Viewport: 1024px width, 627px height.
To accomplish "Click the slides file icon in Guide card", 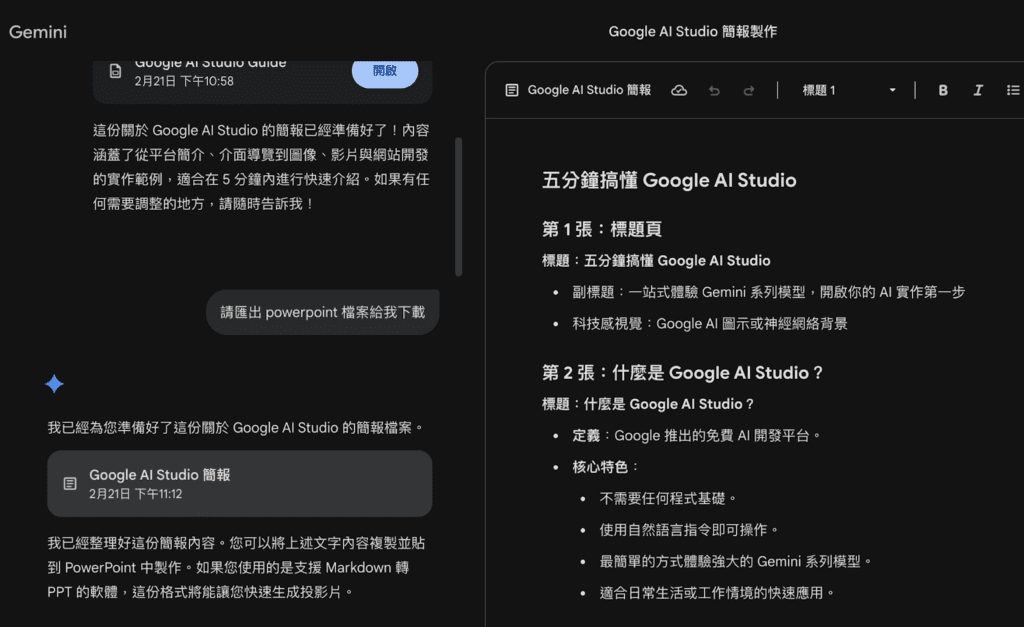I will 116,71.
